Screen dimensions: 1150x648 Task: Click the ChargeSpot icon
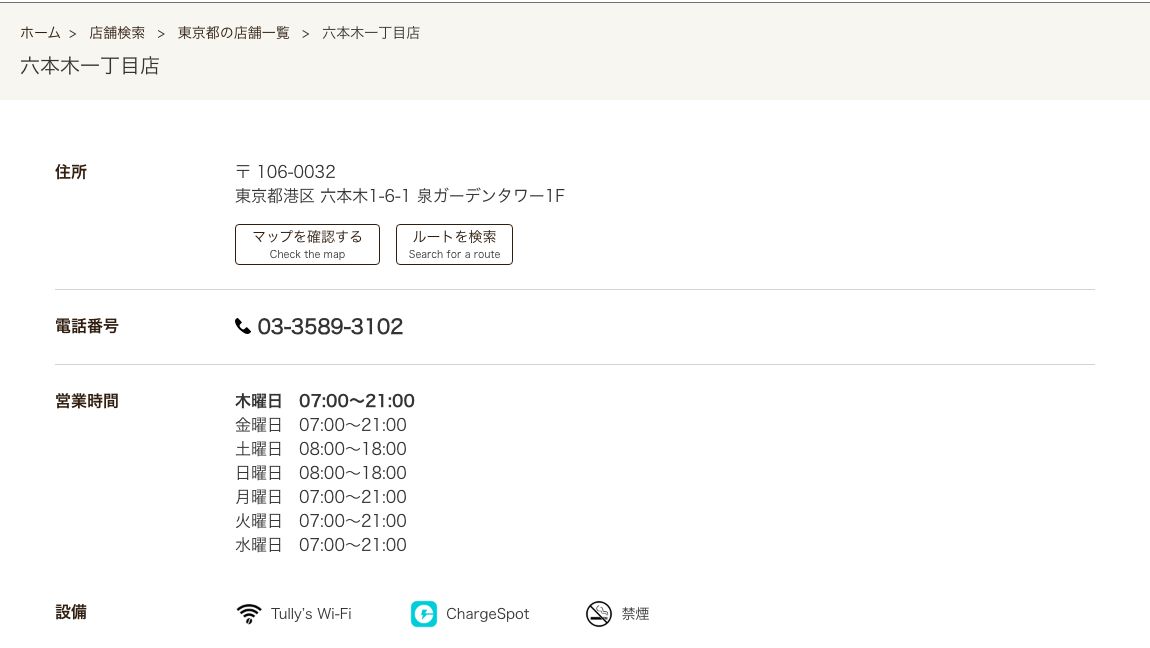click(x=423, y=614)
